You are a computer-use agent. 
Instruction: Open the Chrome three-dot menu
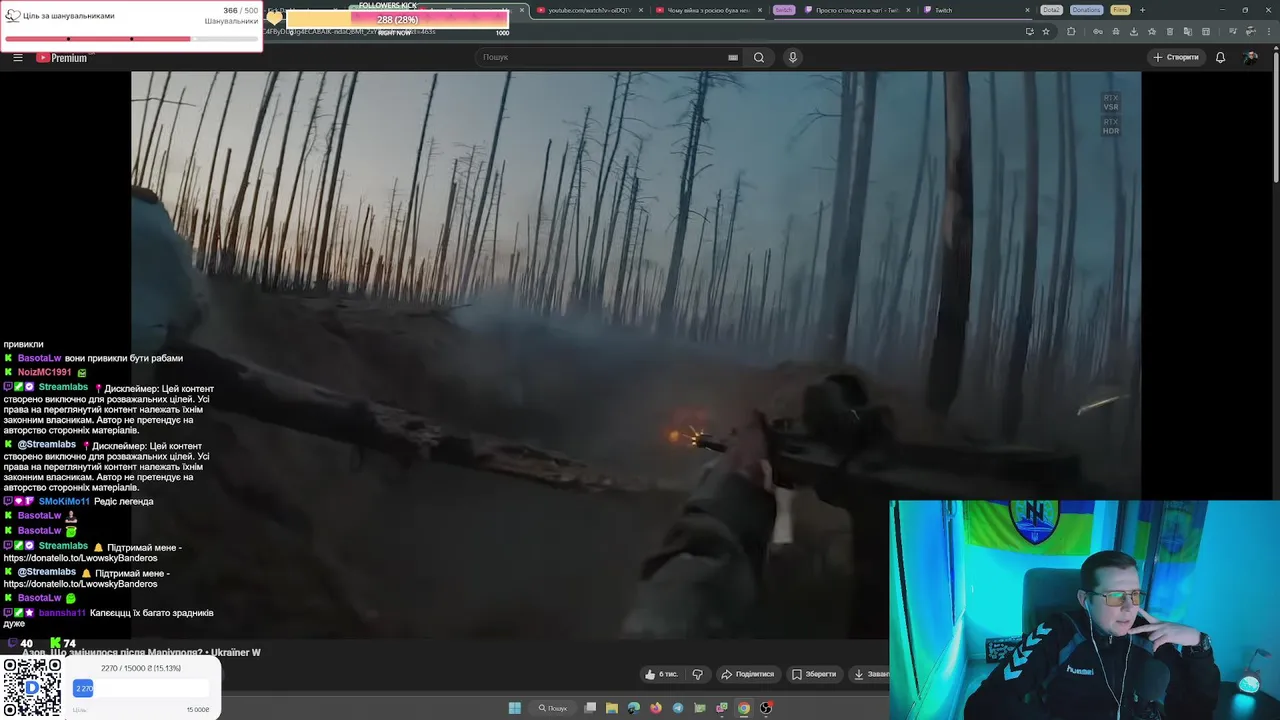pyautogui.click(x=1269, y=31)
